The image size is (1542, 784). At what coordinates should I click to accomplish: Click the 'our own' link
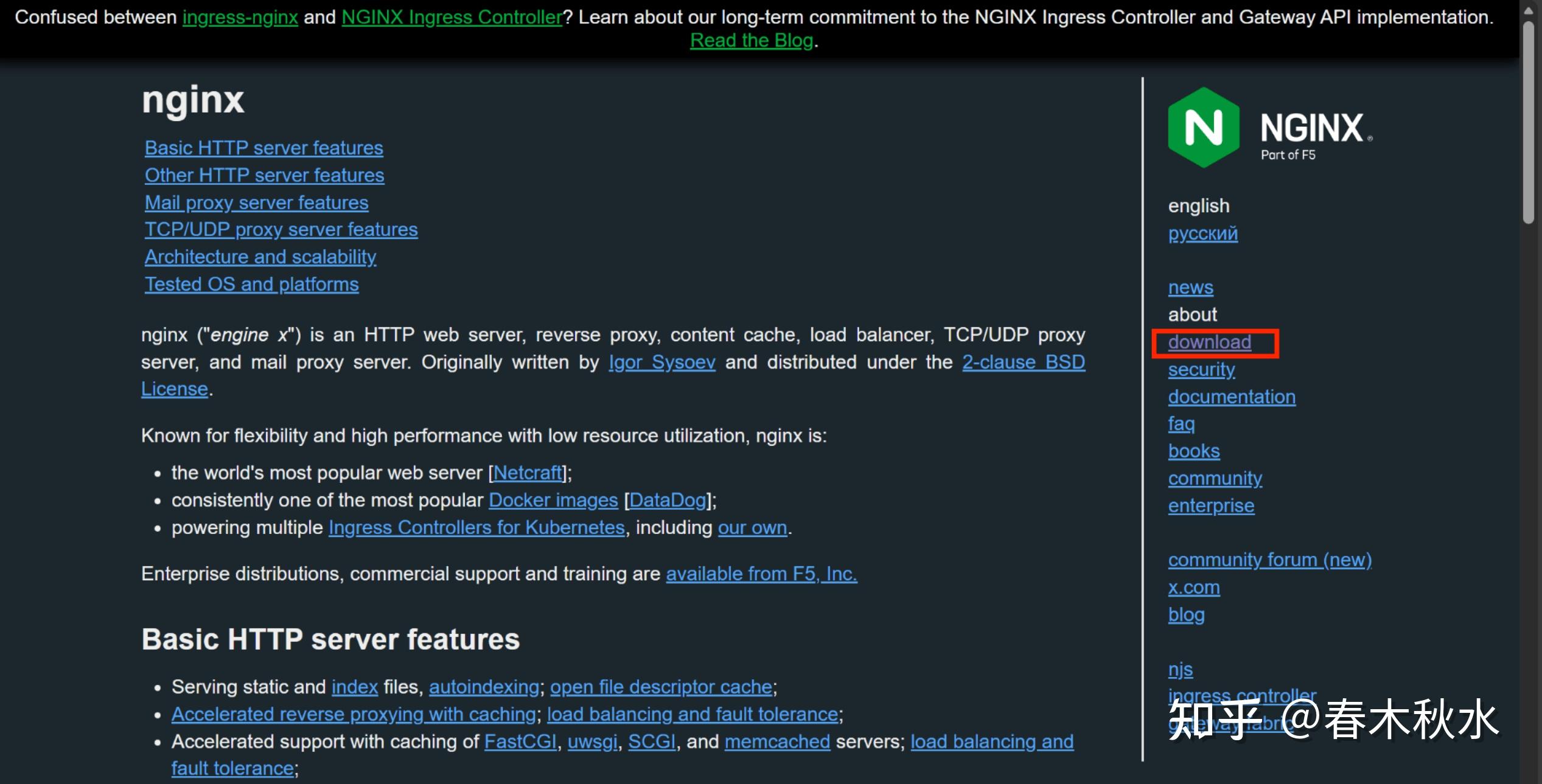tap(753, 527)
